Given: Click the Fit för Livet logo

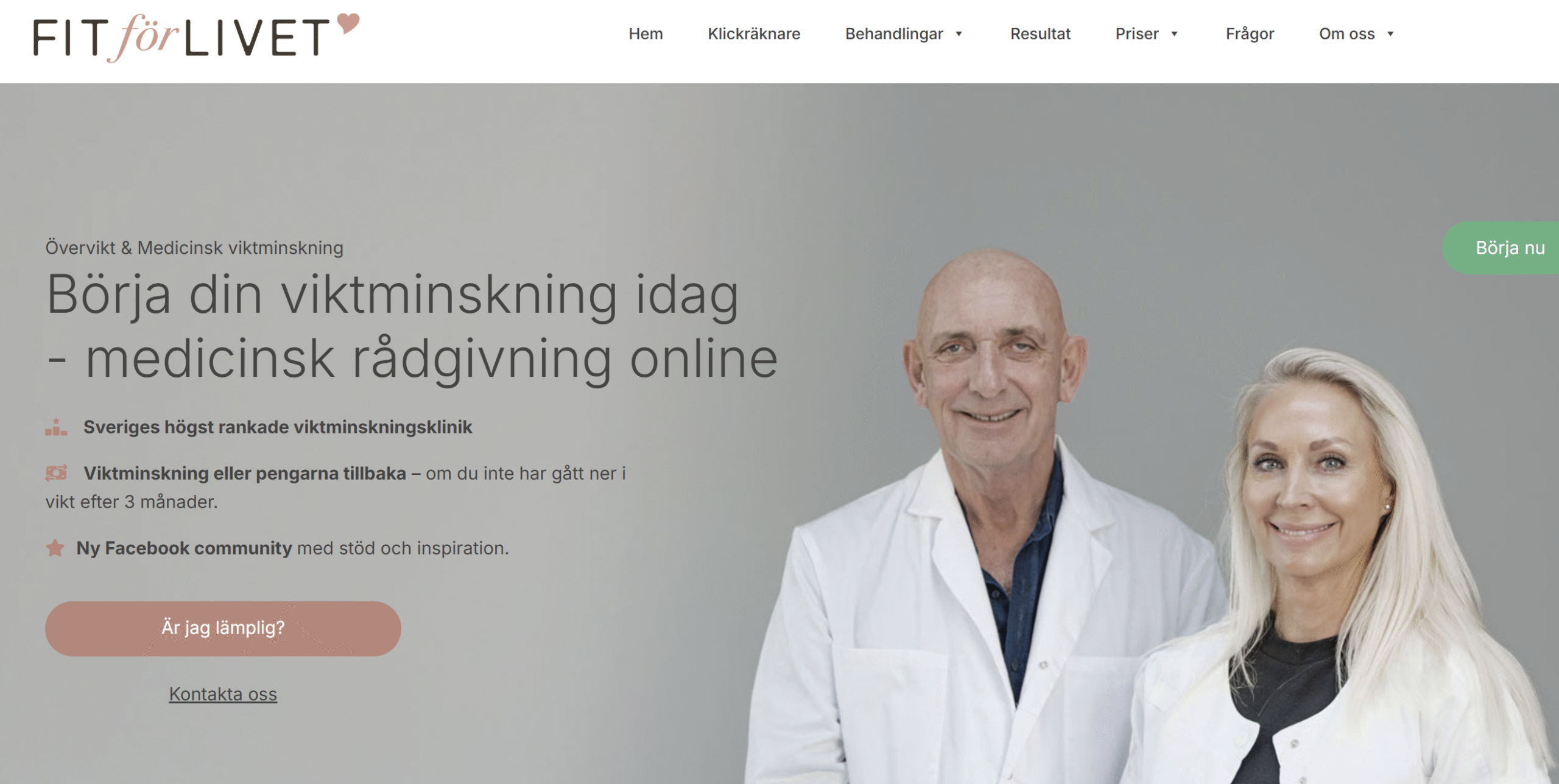Looking at the screenshot, I should (196, 38).
